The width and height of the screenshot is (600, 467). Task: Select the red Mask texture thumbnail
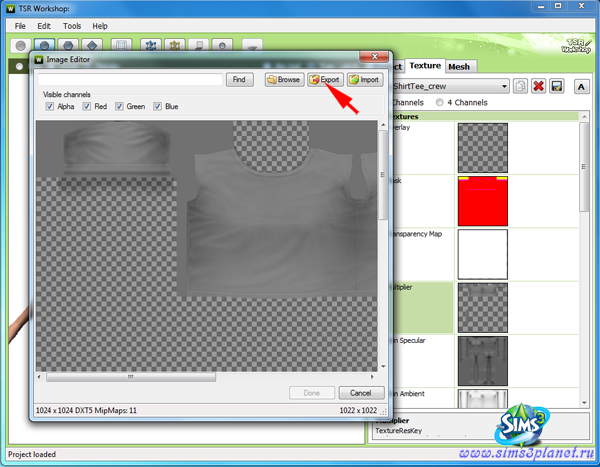[x=483, y=201]
